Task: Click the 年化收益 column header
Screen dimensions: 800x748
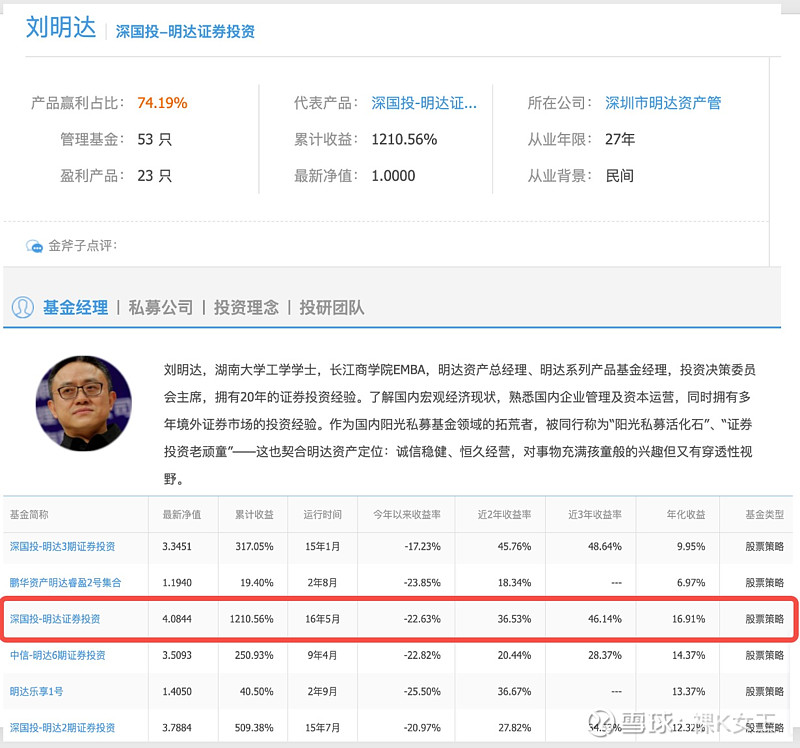Action: pyautogui.click(x=686, y=514)
